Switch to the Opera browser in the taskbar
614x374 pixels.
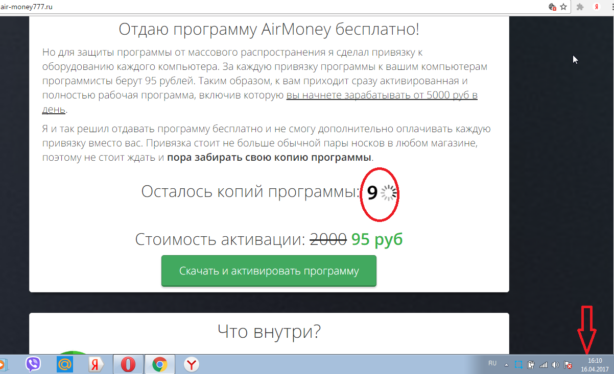pyautogui.click(x=128, y=364)
